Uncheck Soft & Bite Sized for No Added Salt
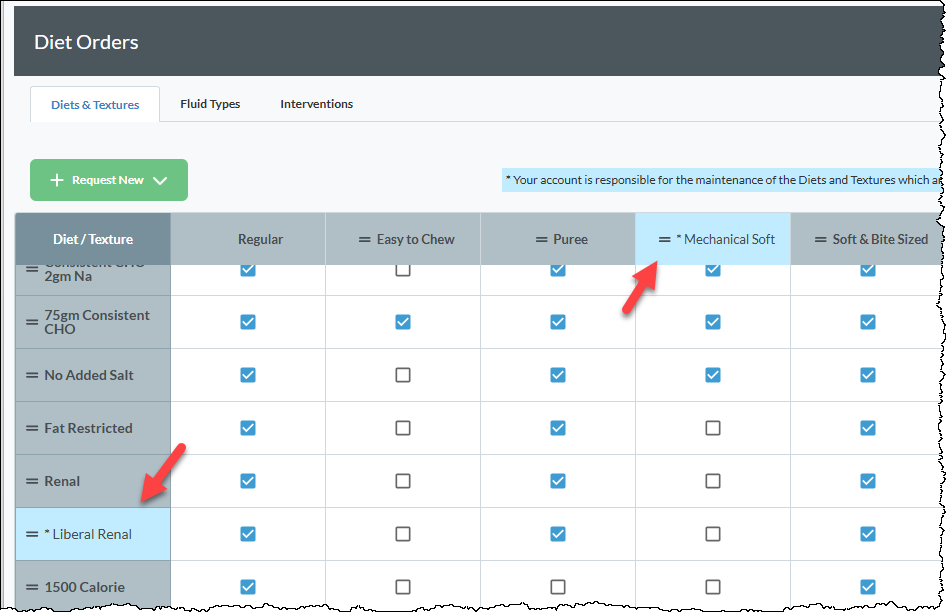The height and width of the screenshot is (612, 946). pos(868,375)
